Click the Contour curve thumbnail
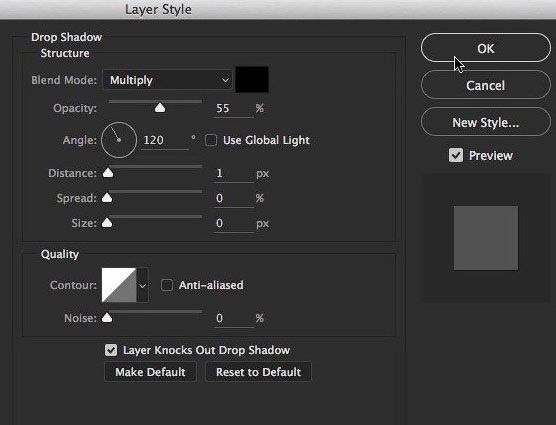 coord(119,285)
